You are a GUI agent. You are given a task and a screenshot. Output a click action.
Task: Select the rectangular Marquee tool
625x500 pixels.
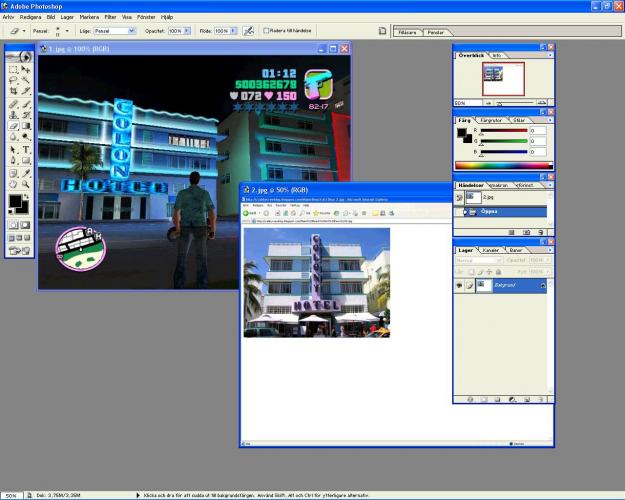click(x=13, y=70)
